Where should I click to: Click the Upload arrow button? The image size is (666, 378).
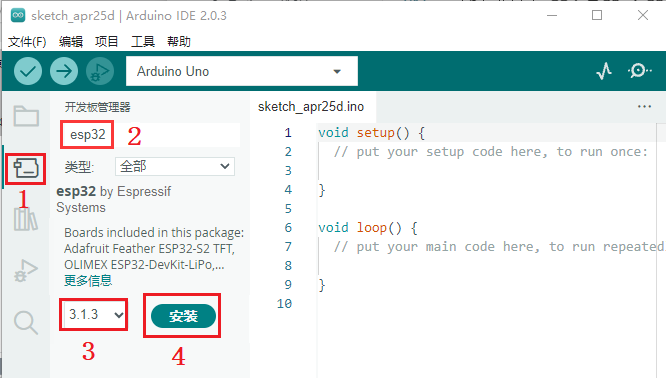[64, 71]
